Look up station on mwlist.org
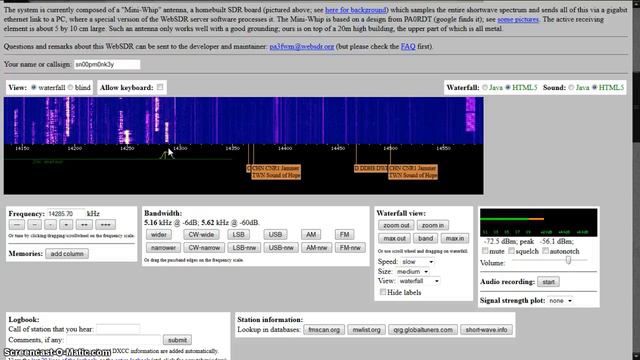Image resolution: width=640 pixels, height=360 pixels. click(x=367, y=329)
